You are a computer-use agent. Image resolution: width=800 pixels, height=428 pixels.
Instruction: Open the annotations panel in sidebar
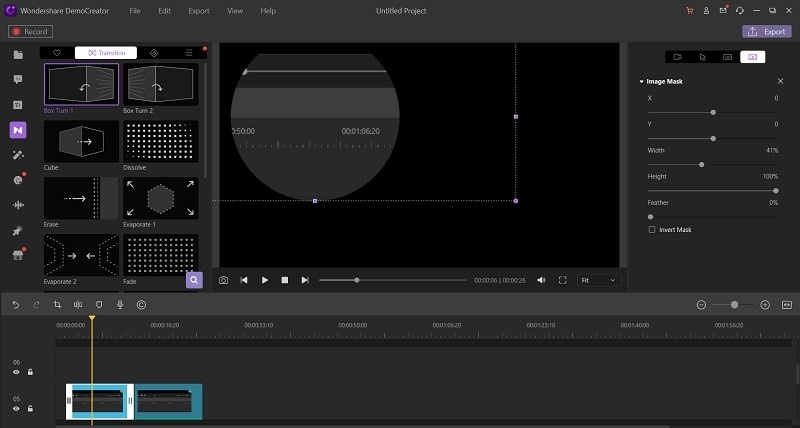18,80
